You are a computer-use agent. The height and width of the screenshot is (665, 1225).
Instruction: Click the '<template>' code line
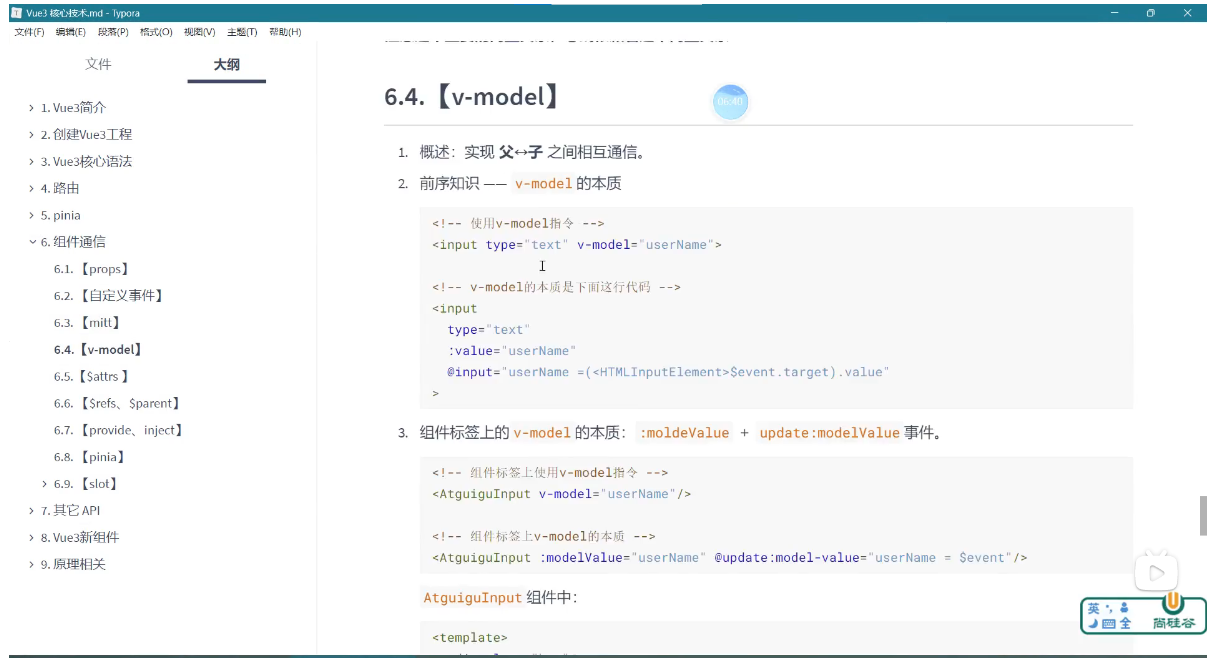pos(469,638)
